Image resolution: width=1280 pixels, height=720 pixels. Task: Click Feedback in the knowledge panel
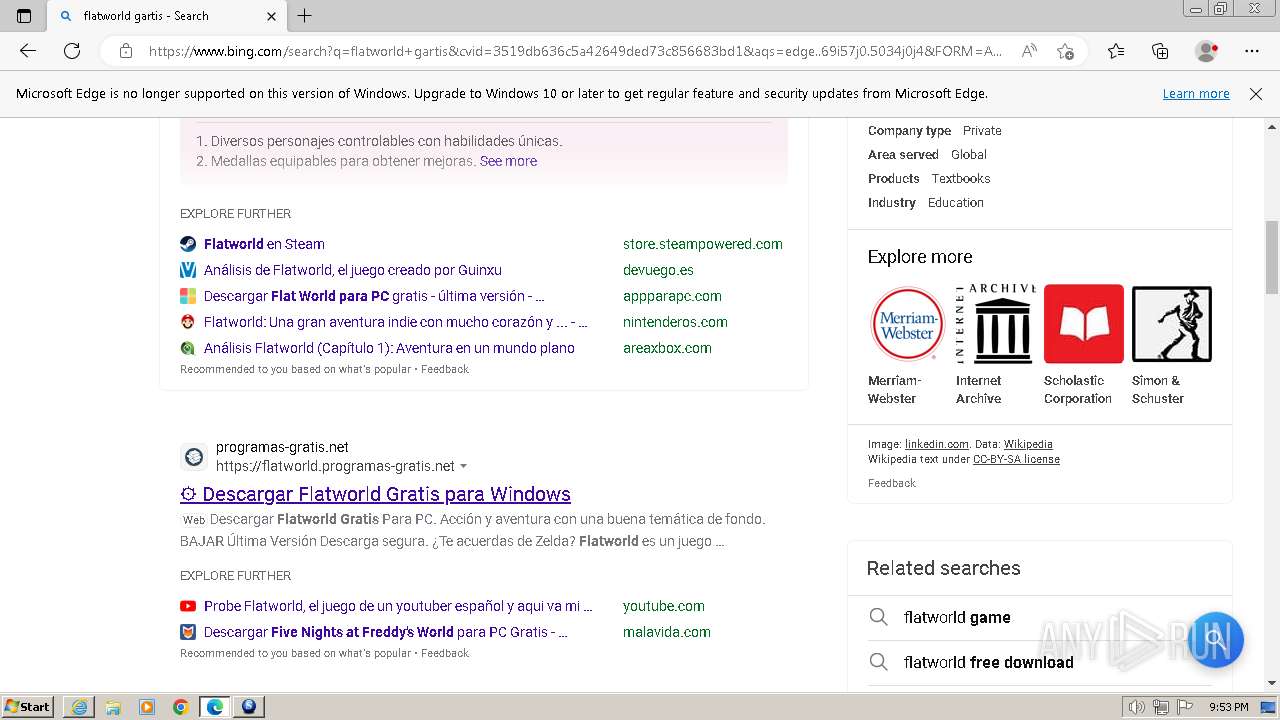pos(892,483)
